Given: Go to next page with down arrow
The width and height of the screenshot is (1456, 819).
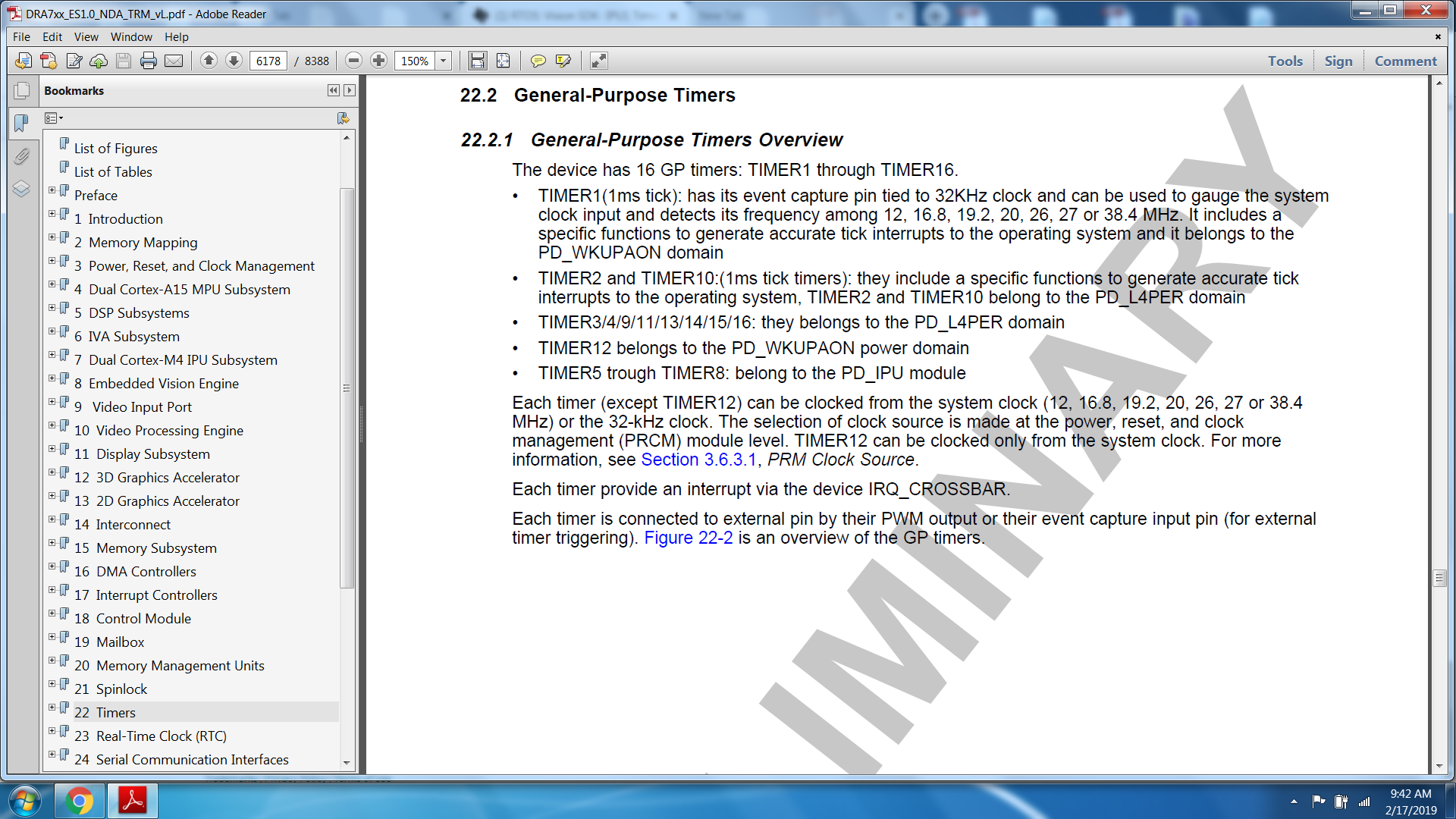Looking at the screenshot, I should click(234, 61).
